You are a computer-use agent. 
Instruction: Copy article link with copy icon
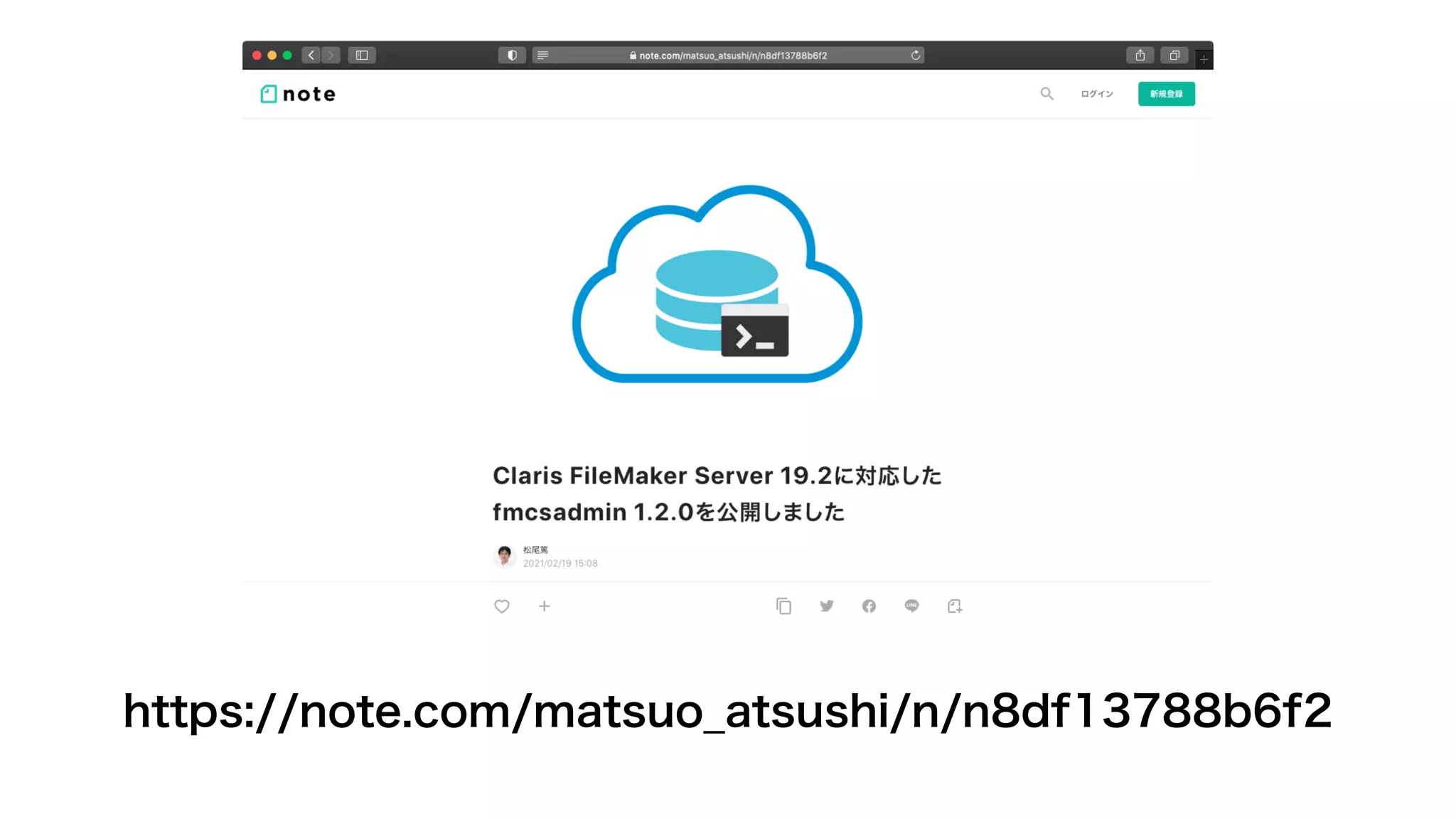tap(783, 606)
